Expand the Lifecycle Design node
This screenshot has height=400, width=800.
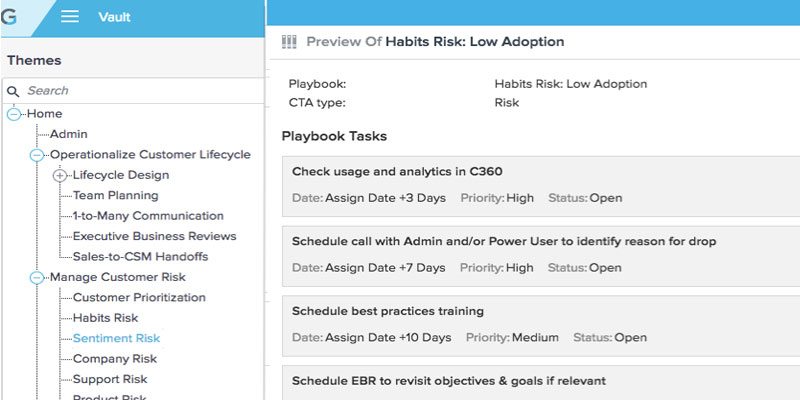point(60,175)
